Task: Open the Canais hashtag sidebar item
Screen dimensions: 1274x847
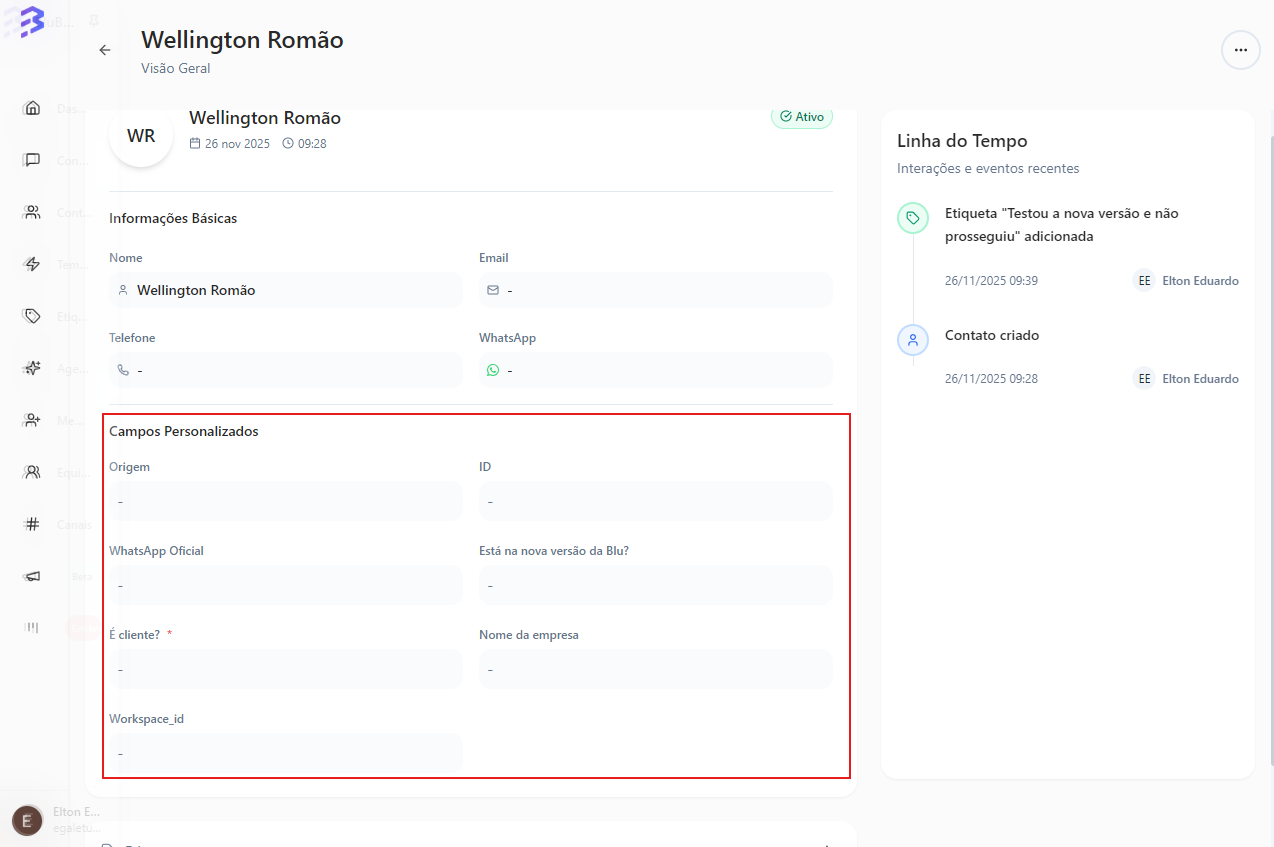Action: [x=33, y=524]
